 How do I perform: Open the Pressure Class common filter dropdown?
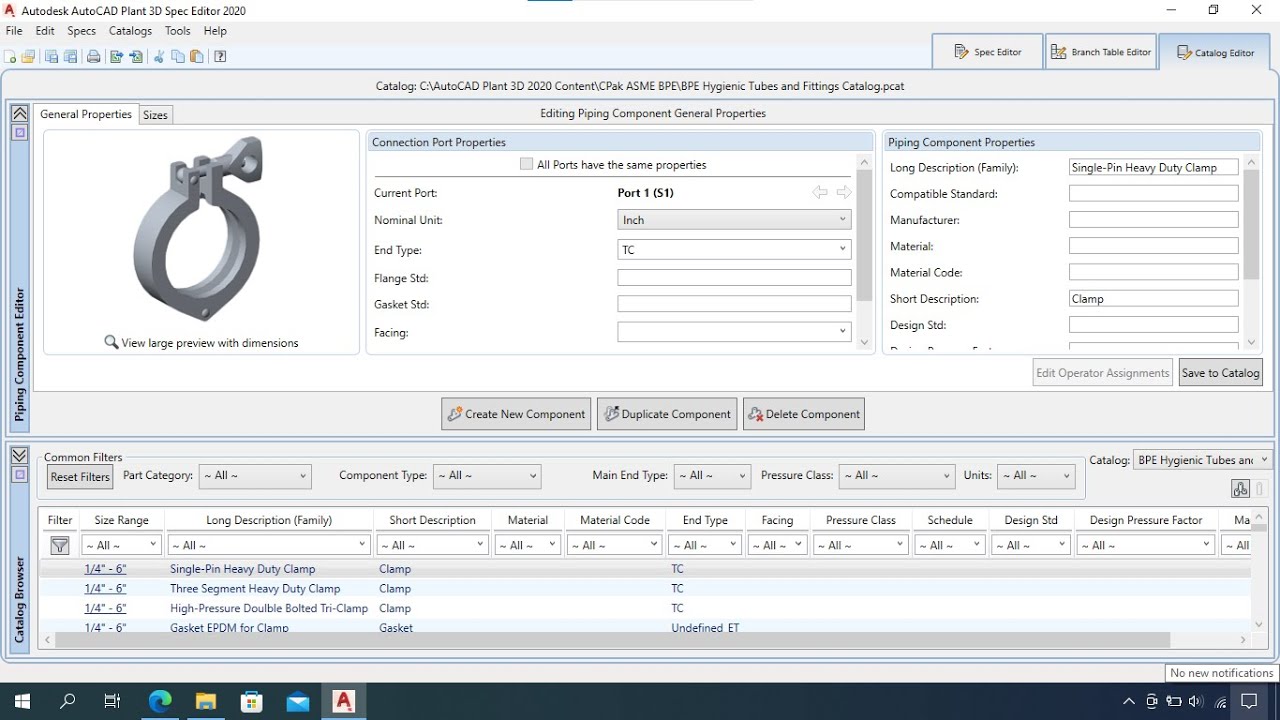coord(896,476)
